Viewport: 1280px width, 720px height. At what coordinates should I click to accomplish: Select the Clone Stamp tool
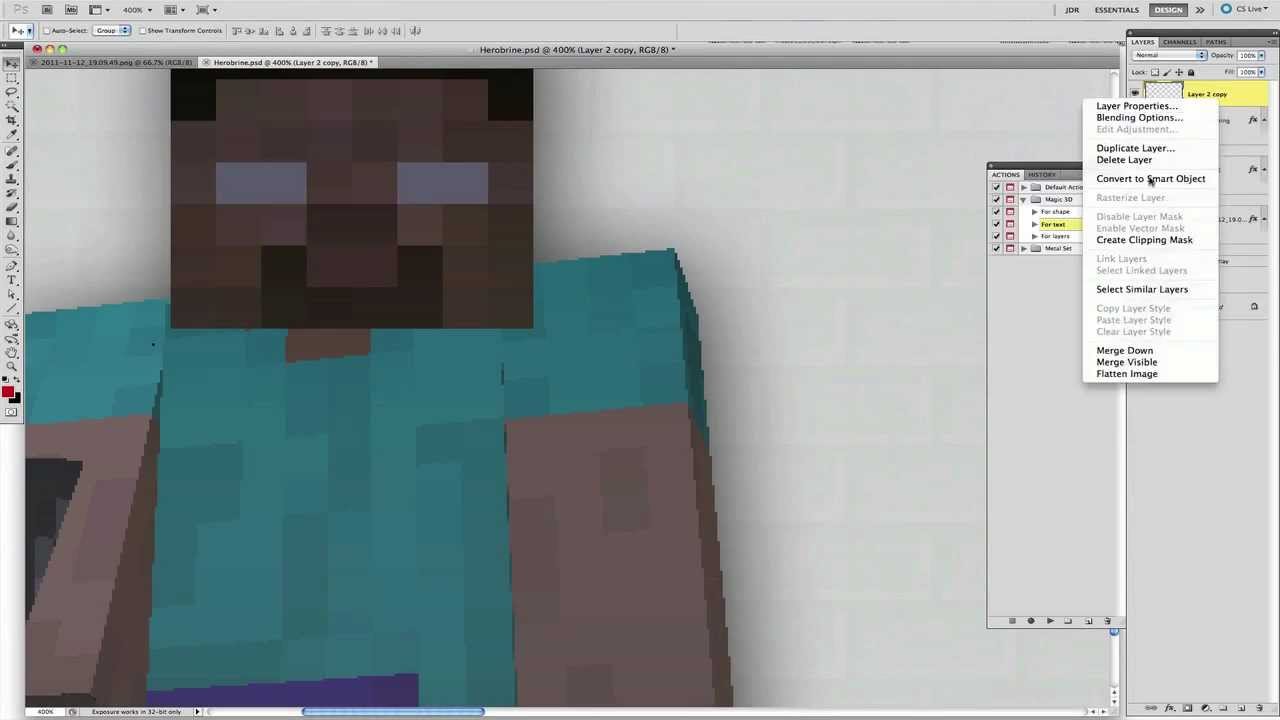11,179
